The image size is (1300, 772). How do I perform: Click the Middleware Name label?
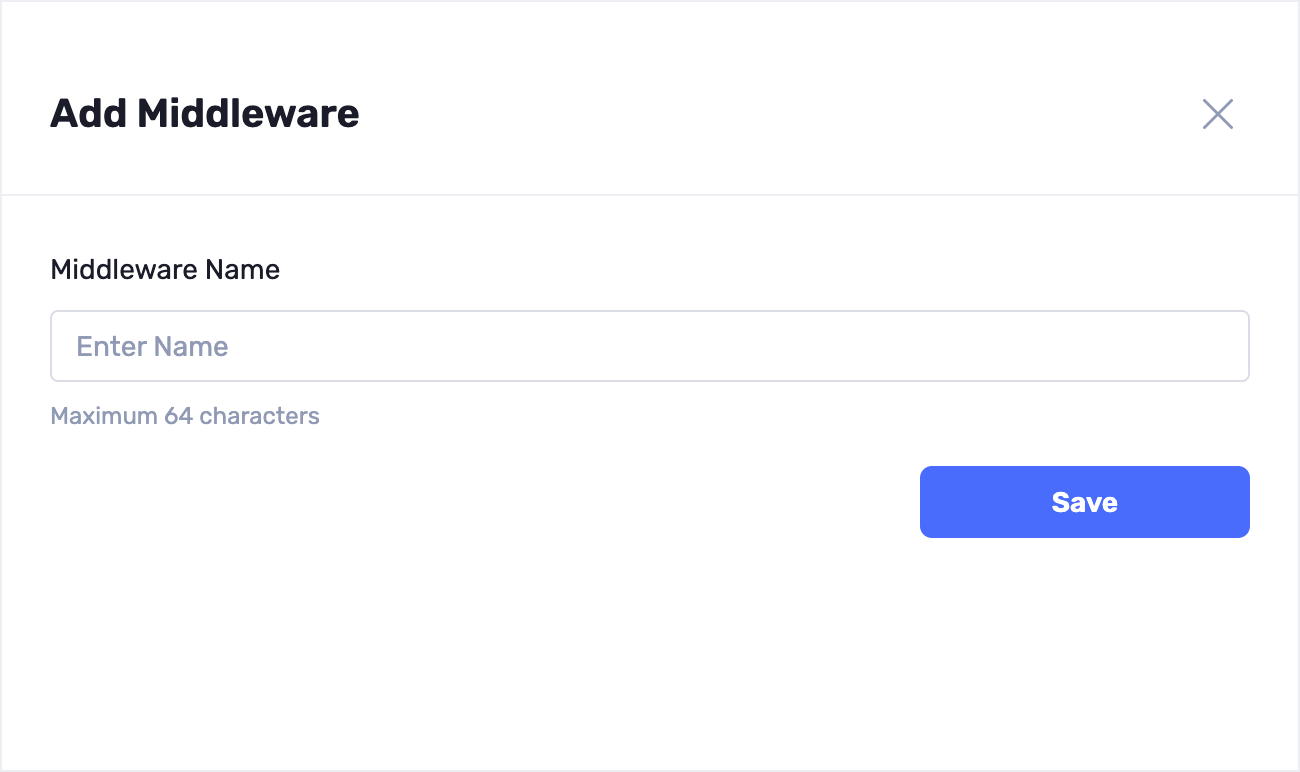point(165,270)
